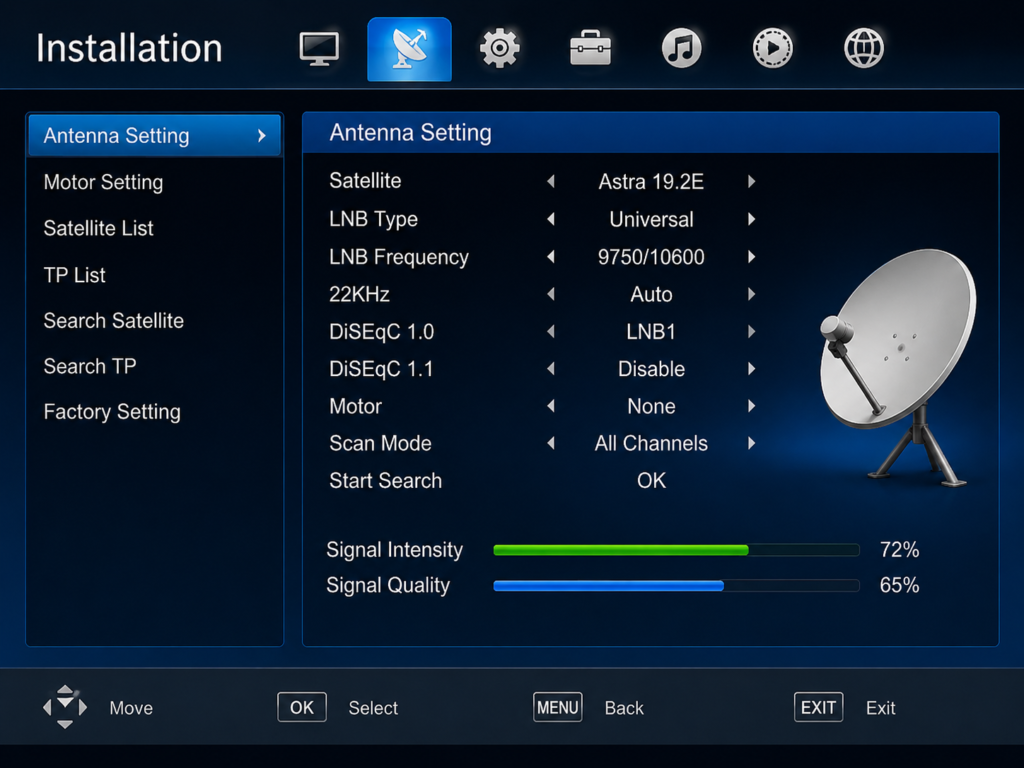Viewport: 1024px width, 768px height.
Task: Click the directional Move arrows icon
Action: [x=65, y=707]
